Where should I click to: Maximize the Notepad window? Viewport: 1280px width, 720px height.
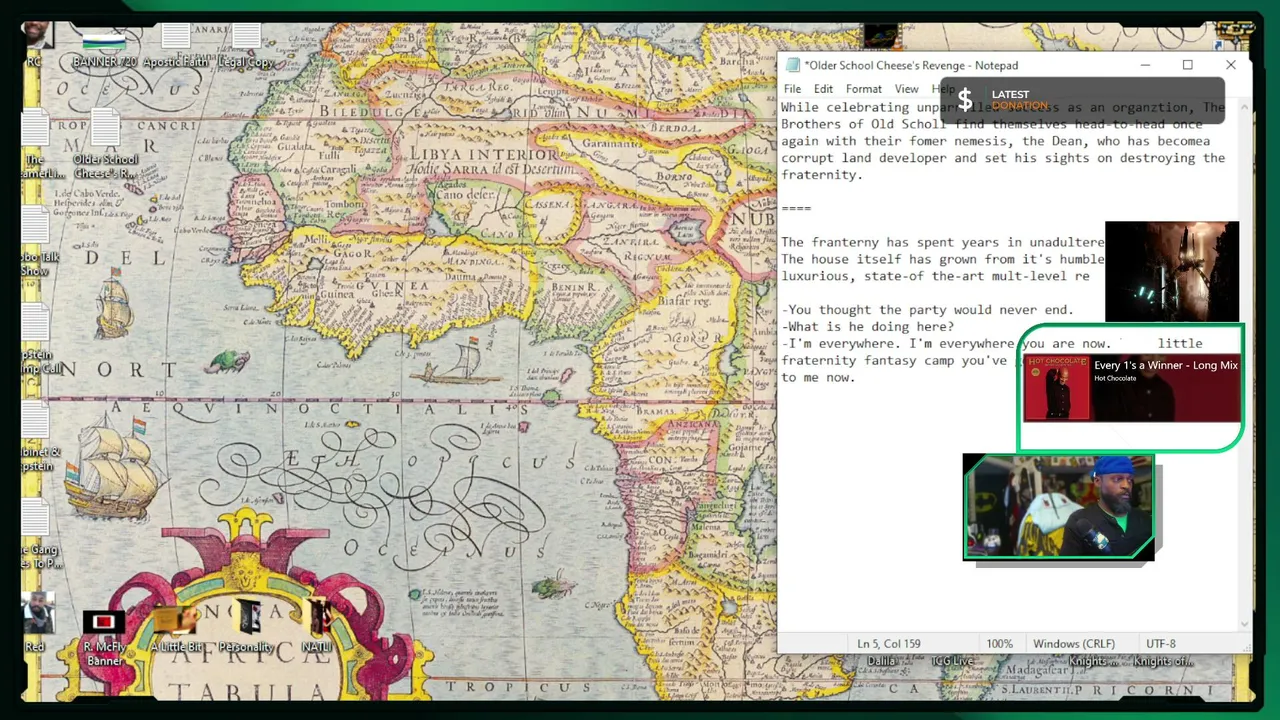click(1188, 66)
